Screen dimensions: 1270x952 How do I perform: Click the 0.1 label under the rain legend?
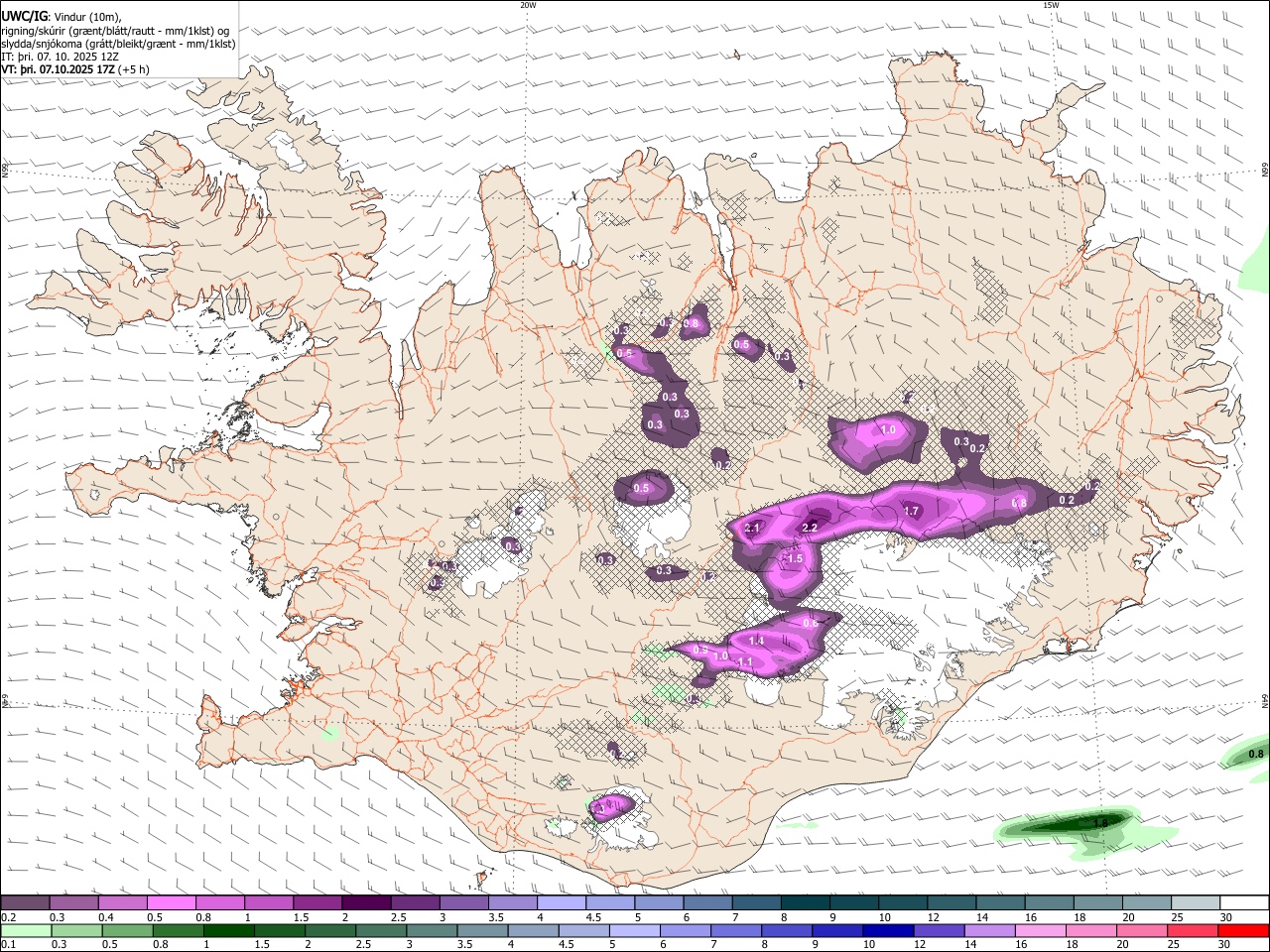pyautogui.click(x=9, y=945)
